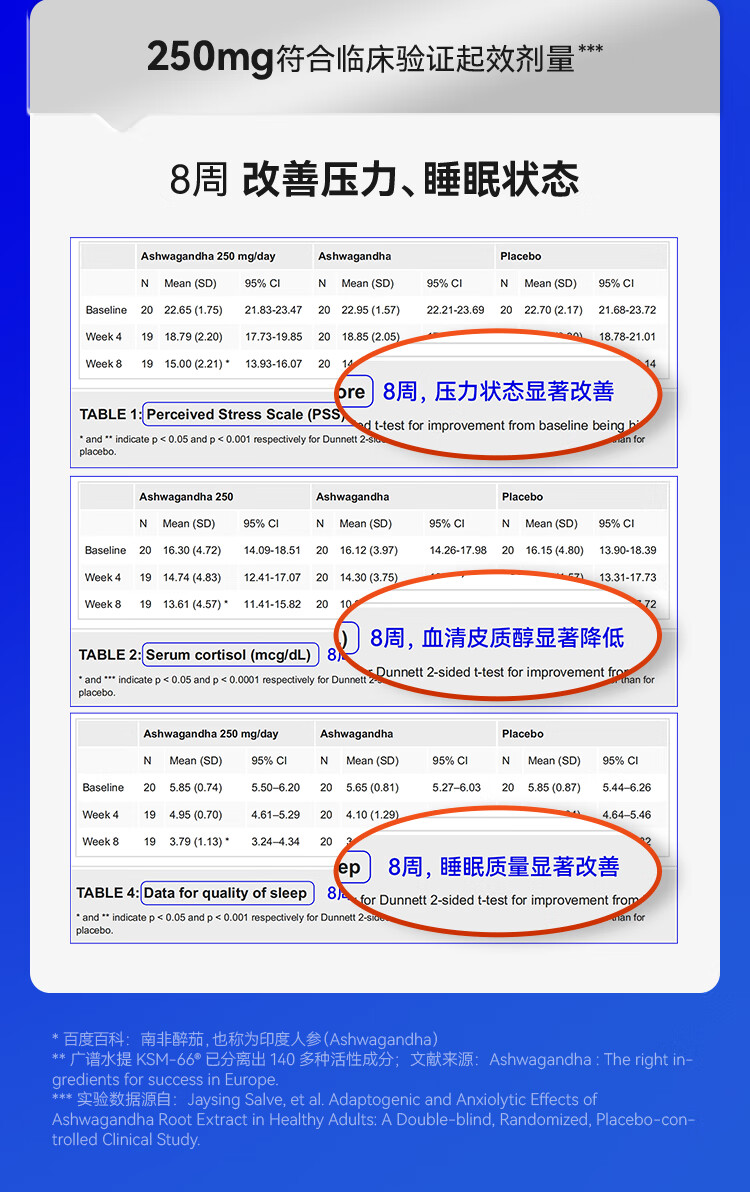Click the 'TABLE 2:' label
The width and height of the screenshot is (750, 1192).
click(109, 655)
